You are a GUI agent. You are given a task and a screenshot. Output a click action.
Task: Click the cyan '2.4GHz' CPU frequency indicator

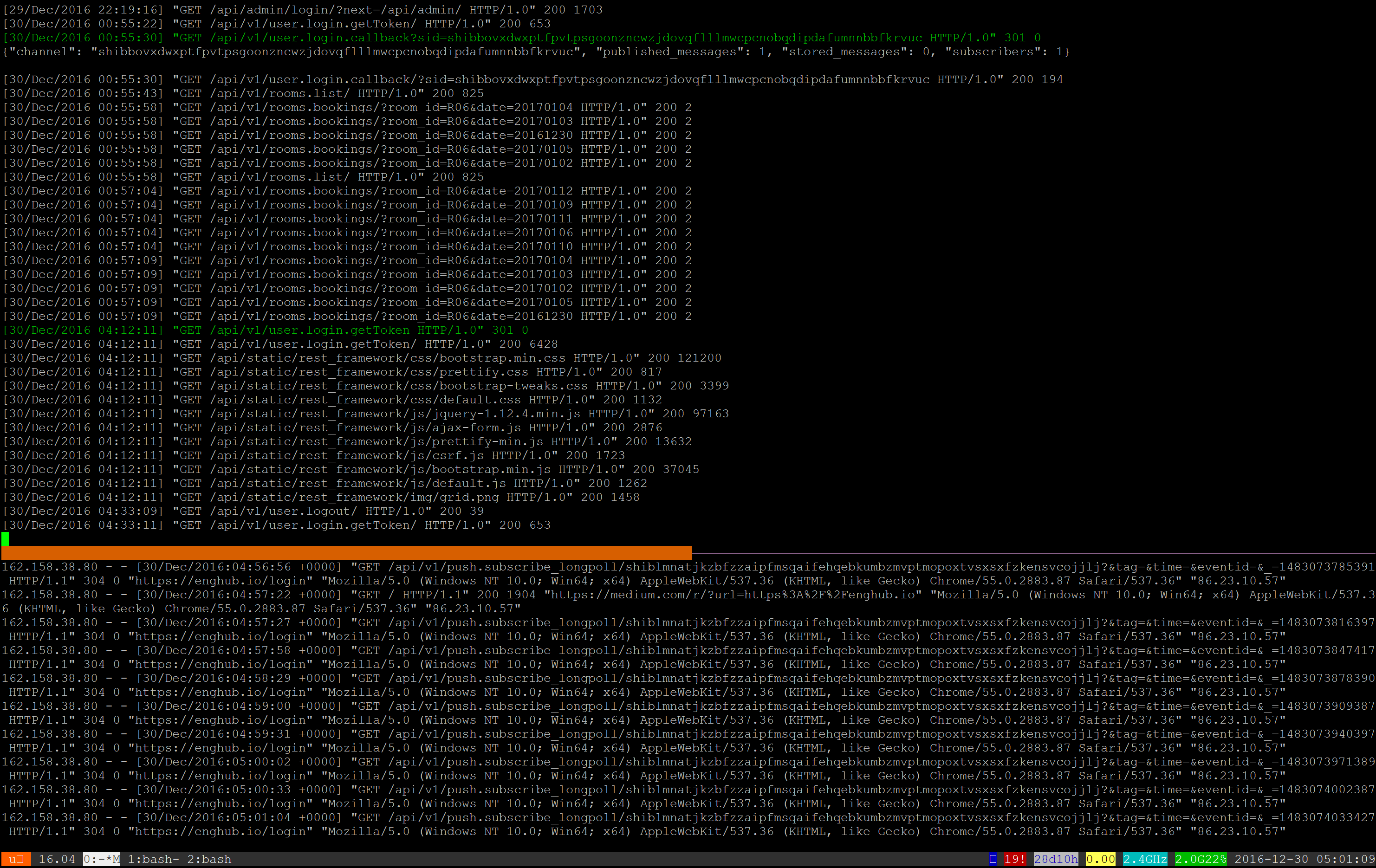click(1144, 859)
